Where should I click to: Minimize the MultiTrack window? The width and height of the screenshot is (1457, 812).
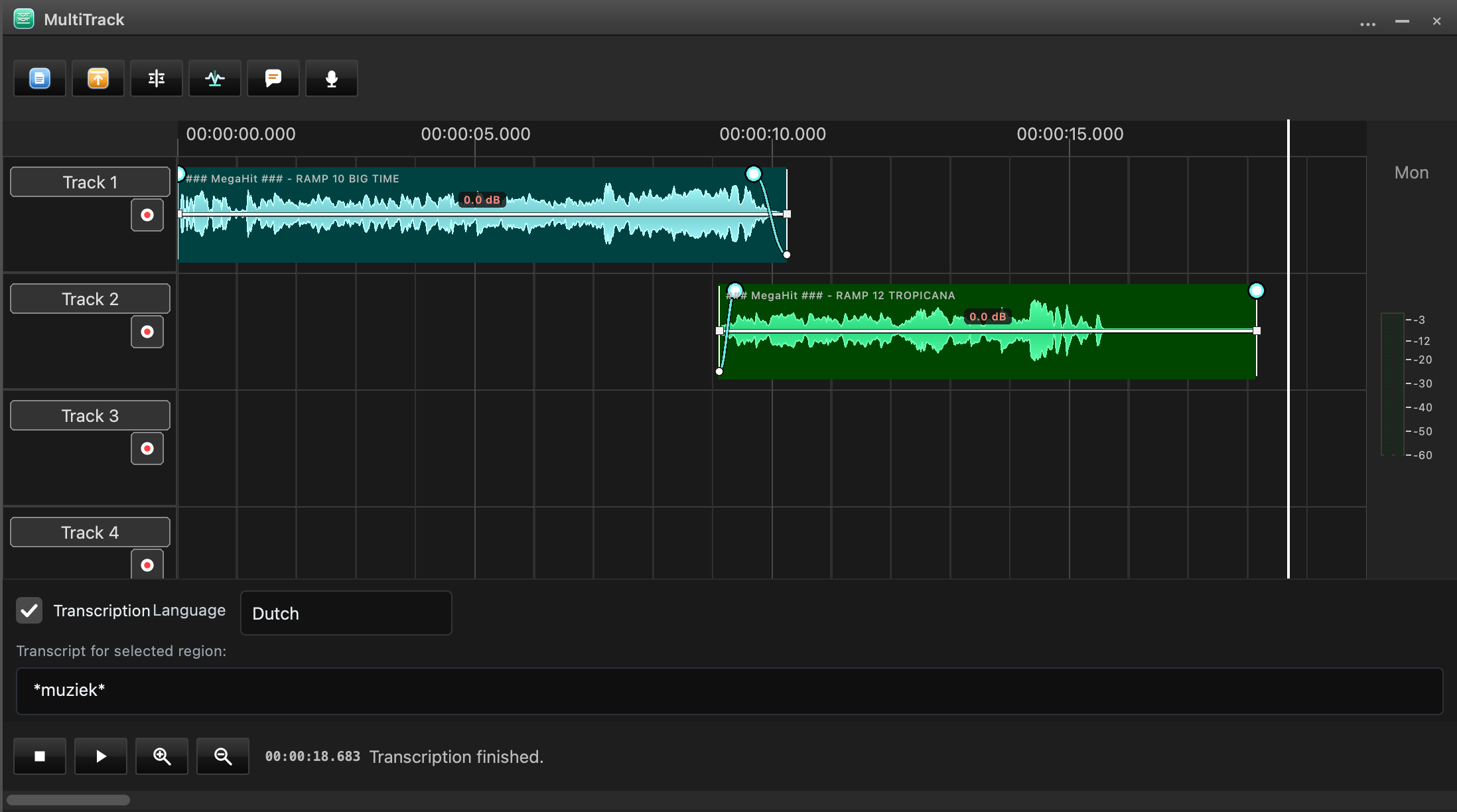point(1402,21)
